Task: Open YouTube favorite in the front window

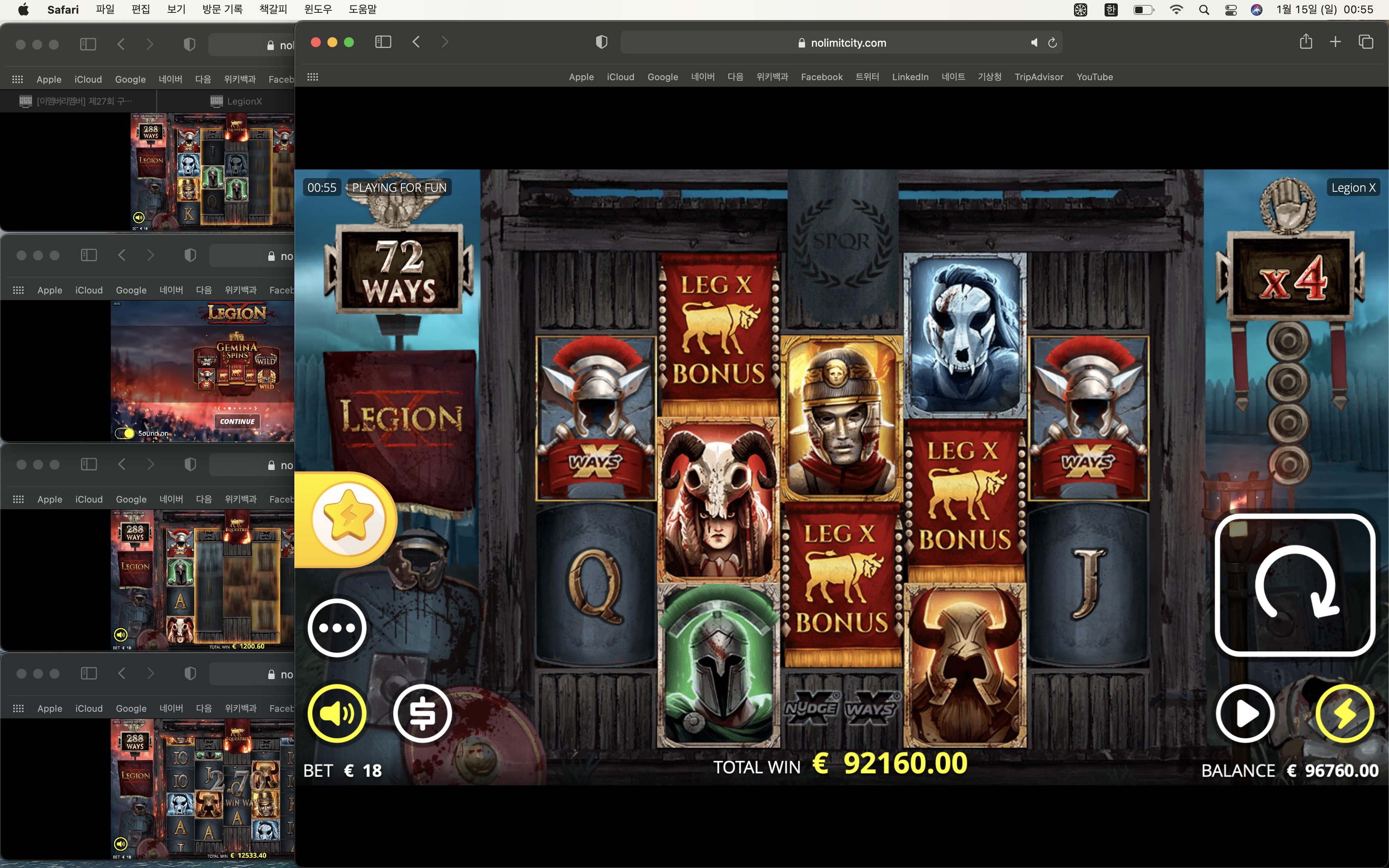Action: (x=1094, y=77)
